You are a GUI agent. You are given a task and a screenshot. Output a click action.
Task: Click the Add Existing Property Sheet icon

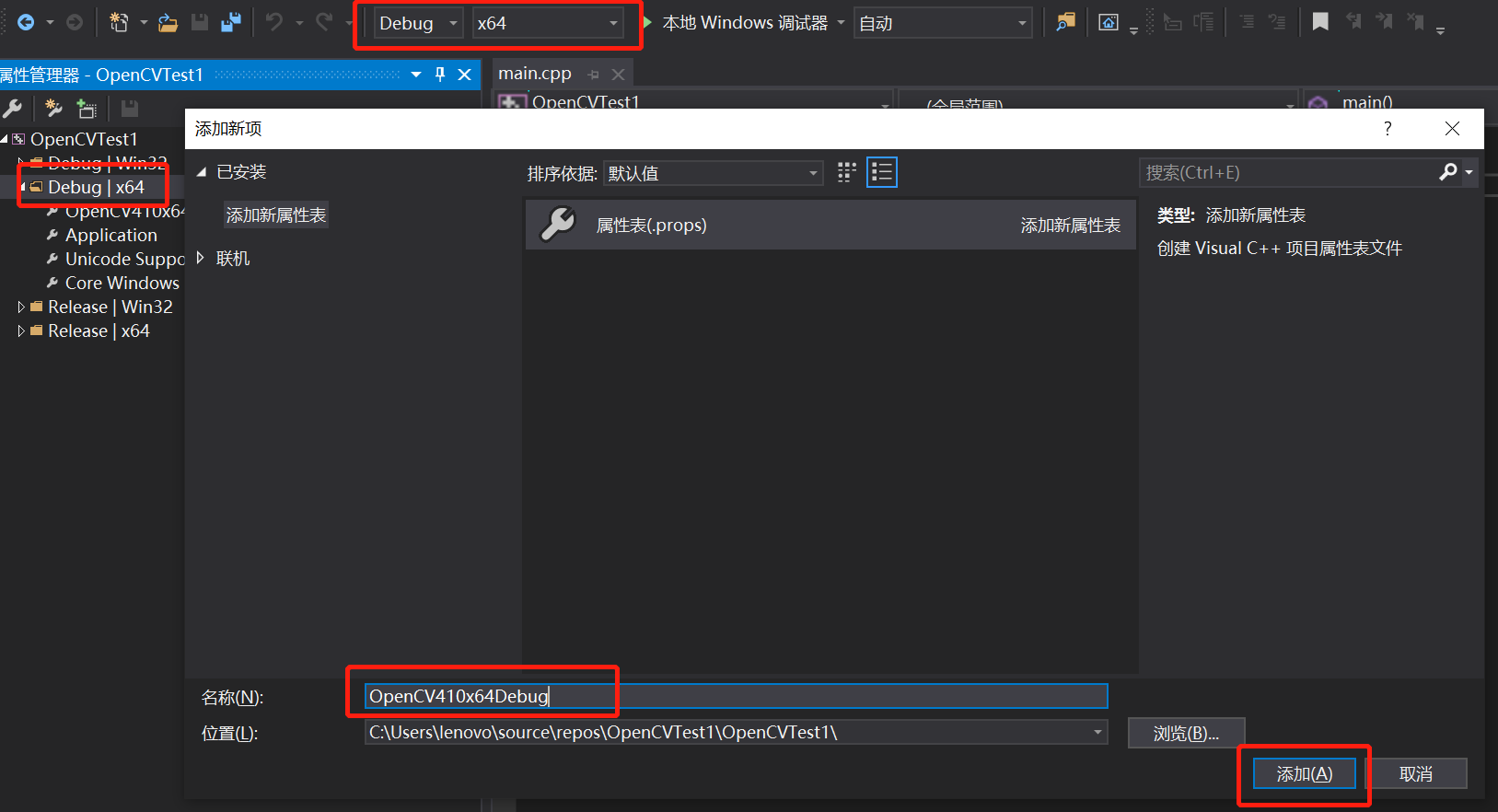(87, 109)
